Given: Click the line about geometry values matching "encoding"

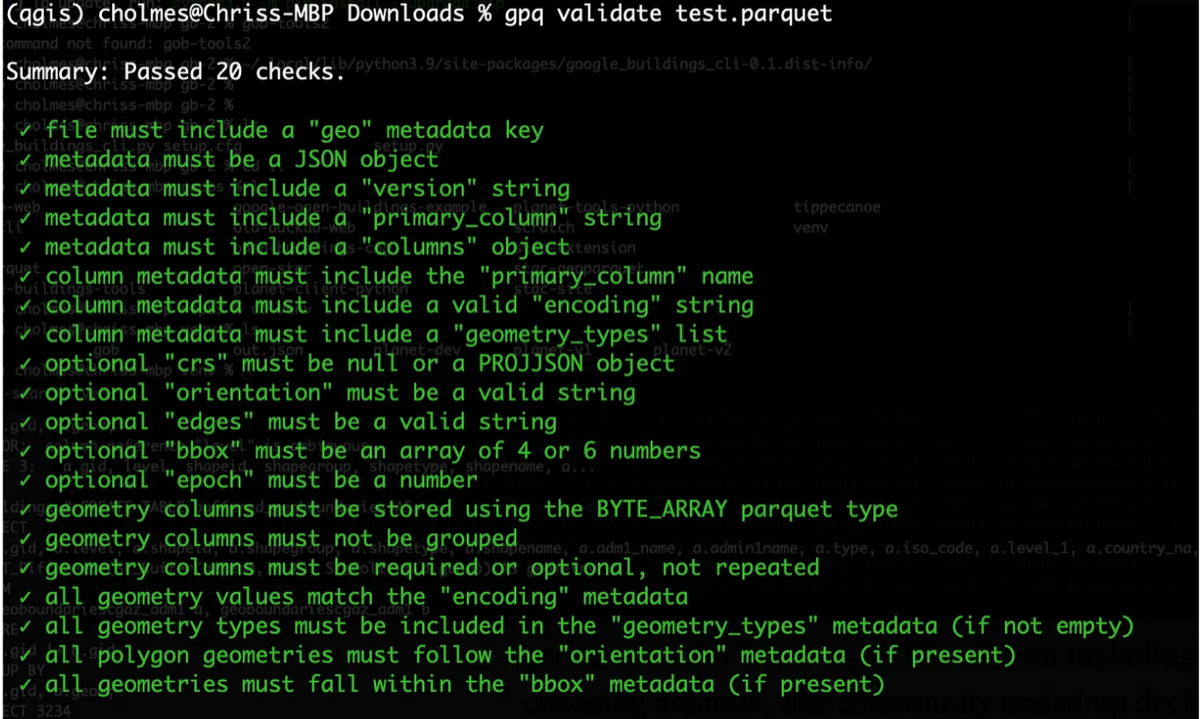Looking at the screenshot, I should click(366, 598).
